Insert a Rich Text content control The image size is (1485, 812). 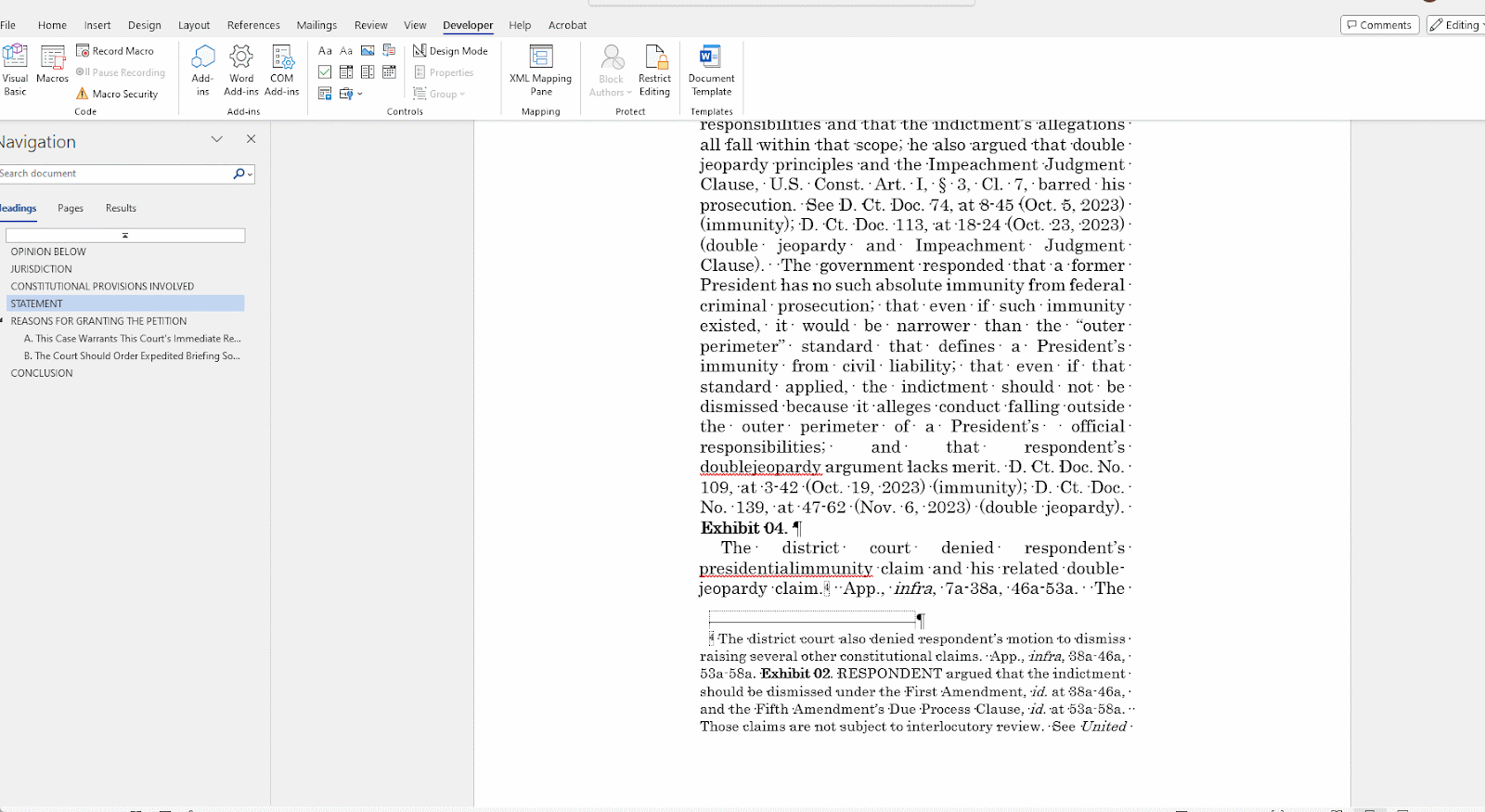325,51
